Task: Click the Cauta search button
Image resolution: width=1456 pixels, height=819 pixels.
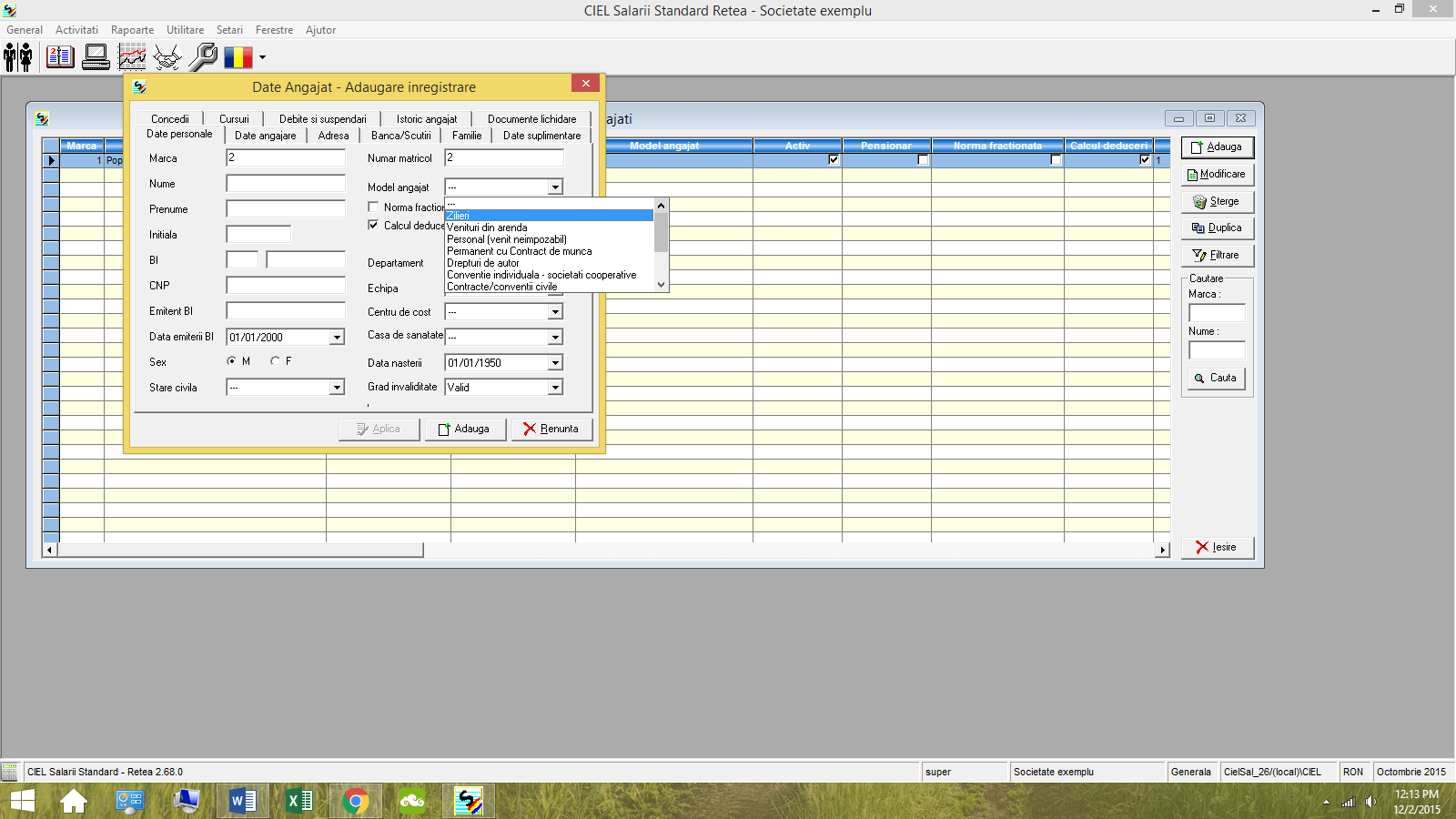Action: pyautogui.click(x=1217, y=378)
